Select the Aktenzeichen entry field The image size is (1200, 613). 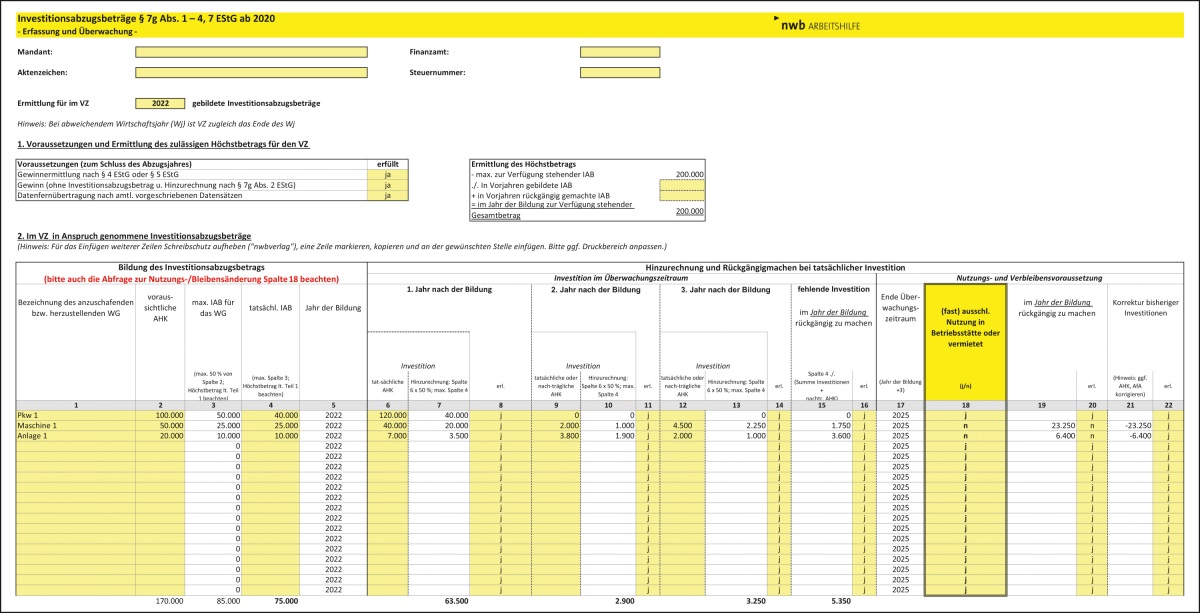pyautogui.click(x=251, y=73)
